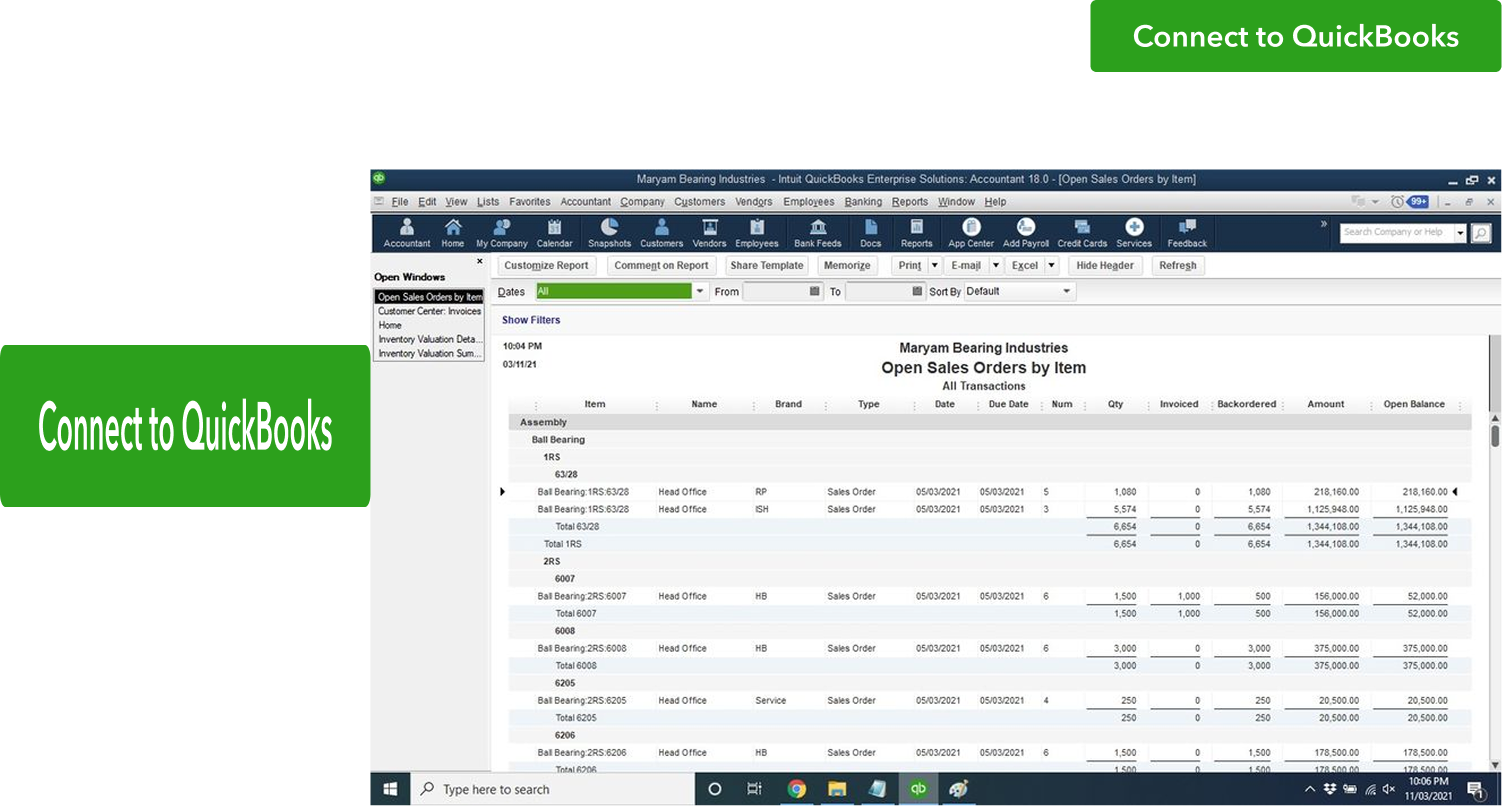Click Windows Type here to search box
Image resolution: width=1502 pixels, height=806 pixels.
pyautogui.click(x=553, y=789)
